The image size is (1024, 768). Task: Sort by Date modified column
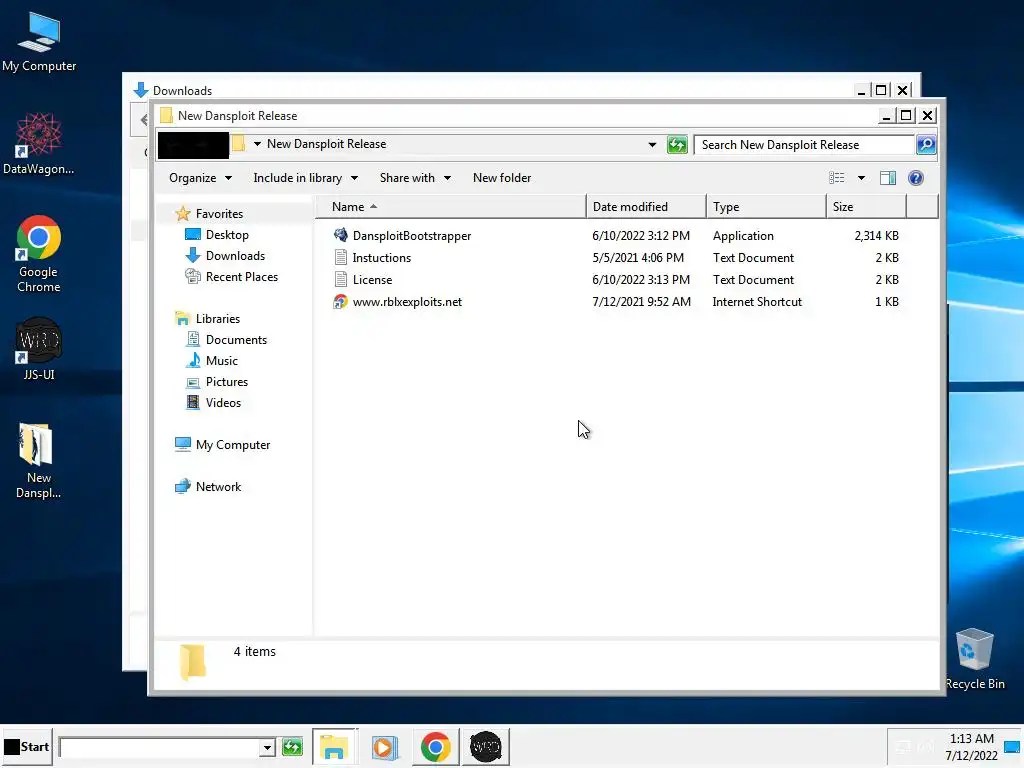(x=646, y=206)
